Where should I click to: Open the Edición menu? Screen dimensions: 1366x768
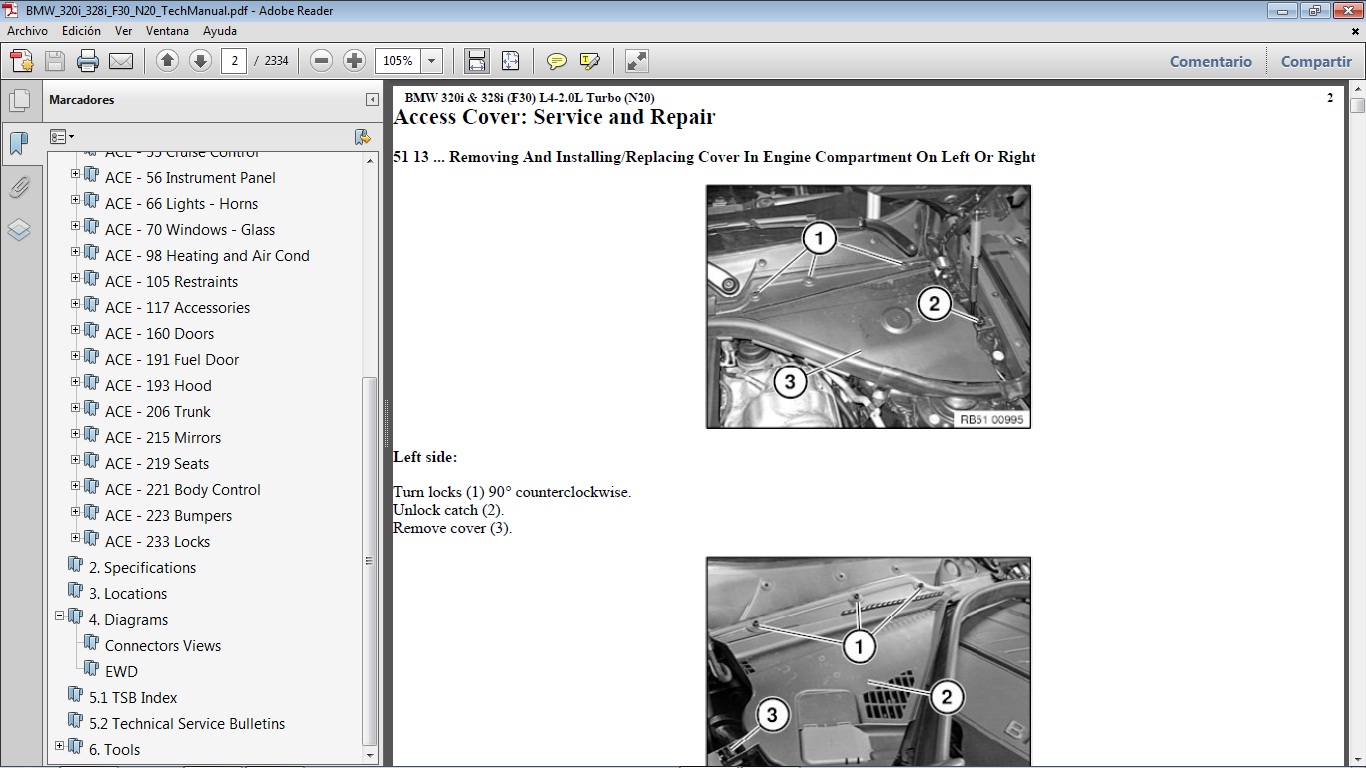pos(81,31)
